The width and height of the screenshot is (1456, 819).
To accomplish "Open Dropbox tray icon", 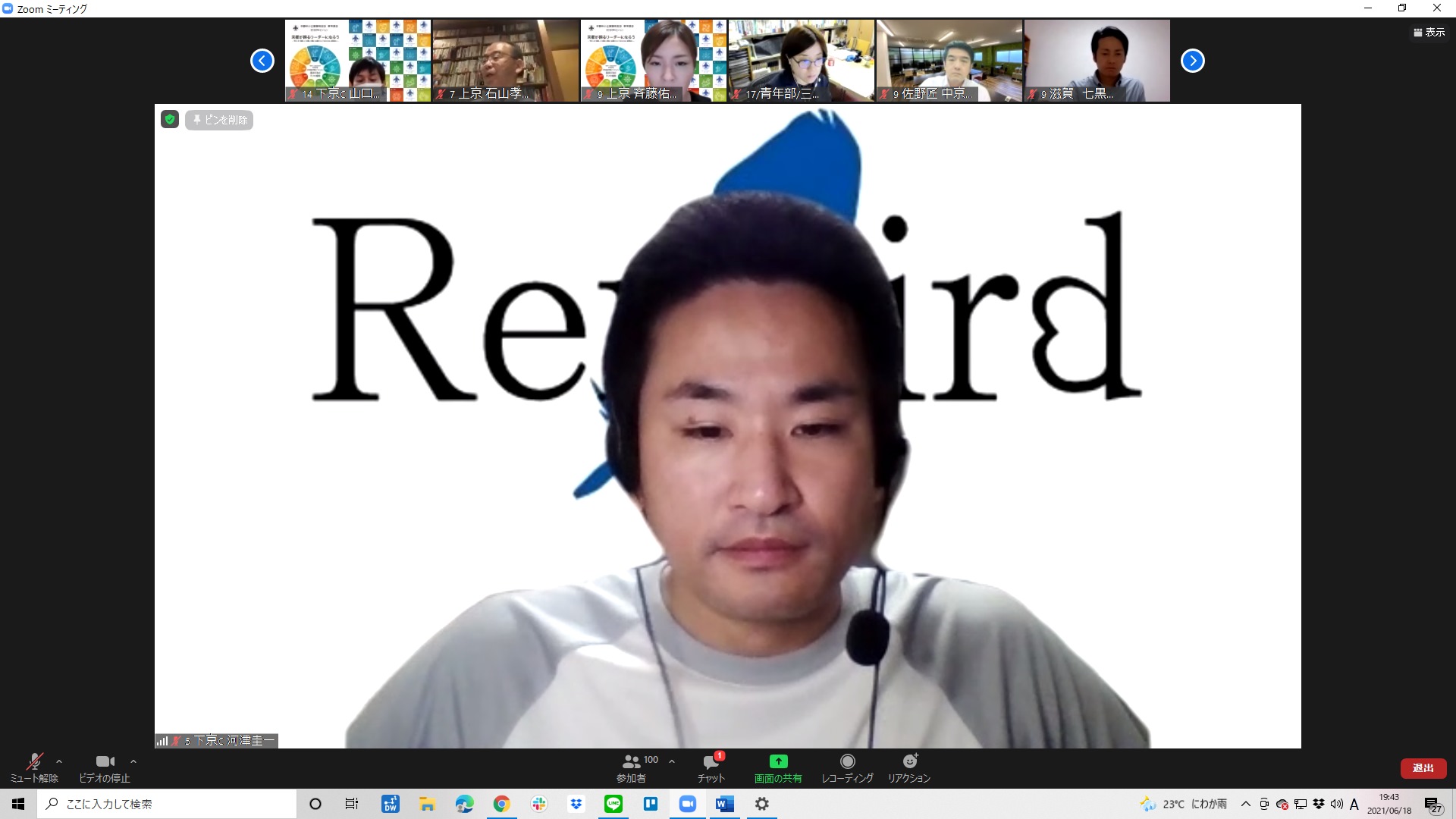I will 1319,804.
